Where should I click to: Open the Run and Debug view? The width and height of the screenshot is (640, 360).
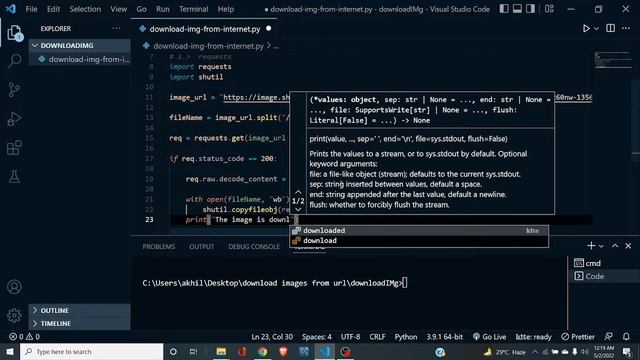15,119
